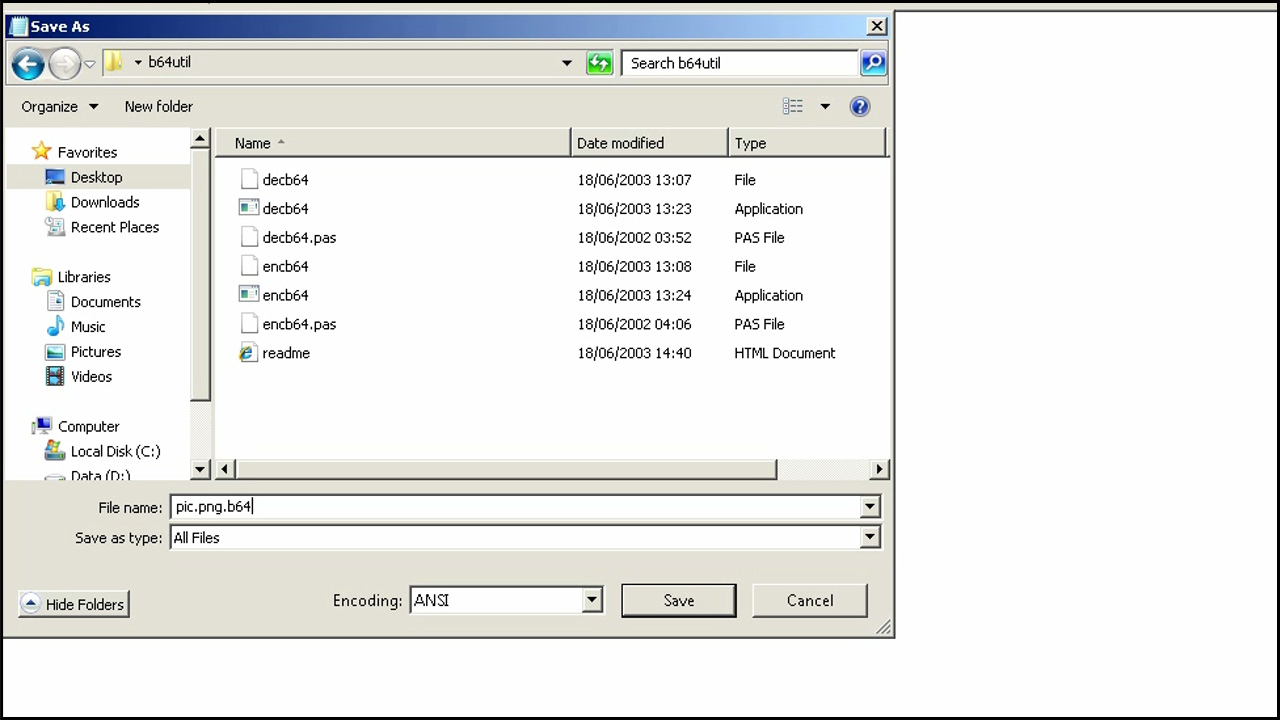Click file list scroll left arrow
This screenshot has height=720, width=1280.
[x=225, y=469]
